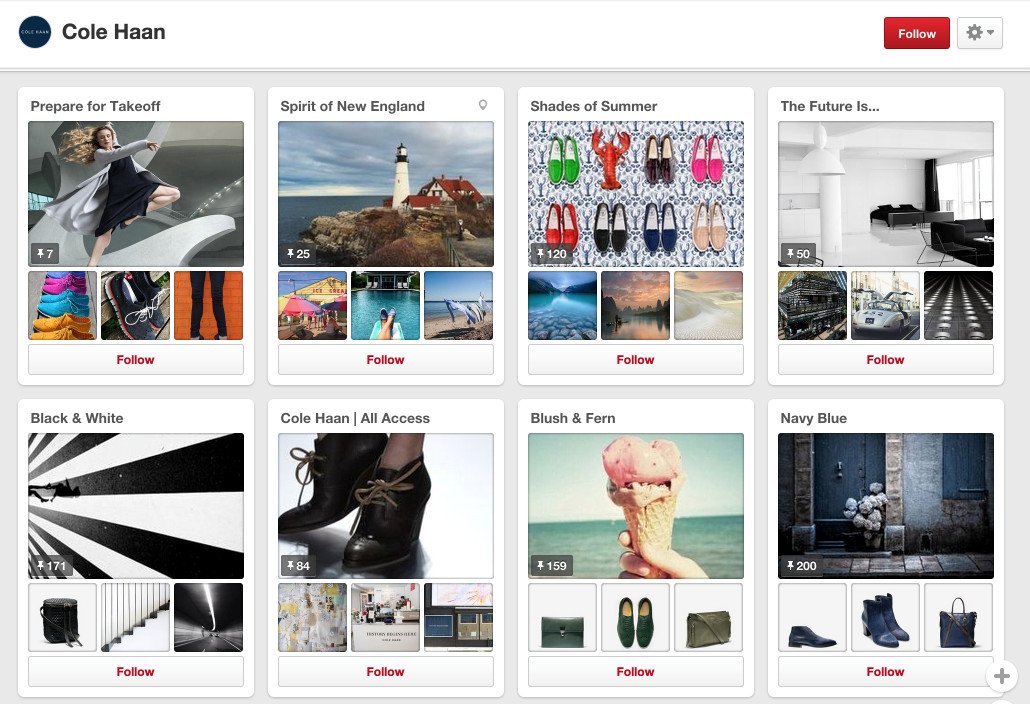The width and height of the screenshot is (1030, 704).
Task: Open the black lace-up heel boot cover photo
Action: click(386, 506)
